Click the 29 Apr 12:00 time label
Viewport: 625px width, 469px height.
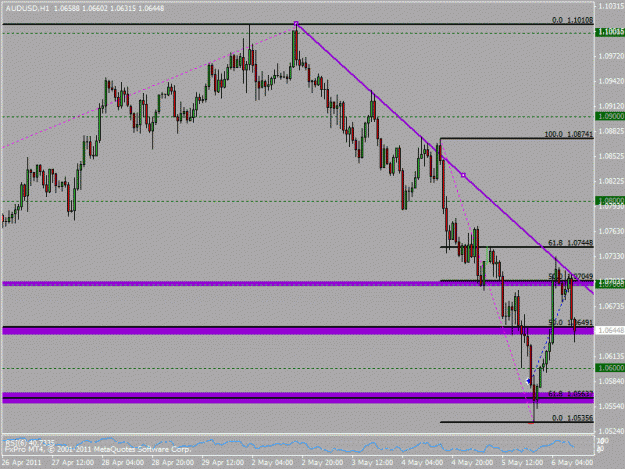[x=223, y=462]
